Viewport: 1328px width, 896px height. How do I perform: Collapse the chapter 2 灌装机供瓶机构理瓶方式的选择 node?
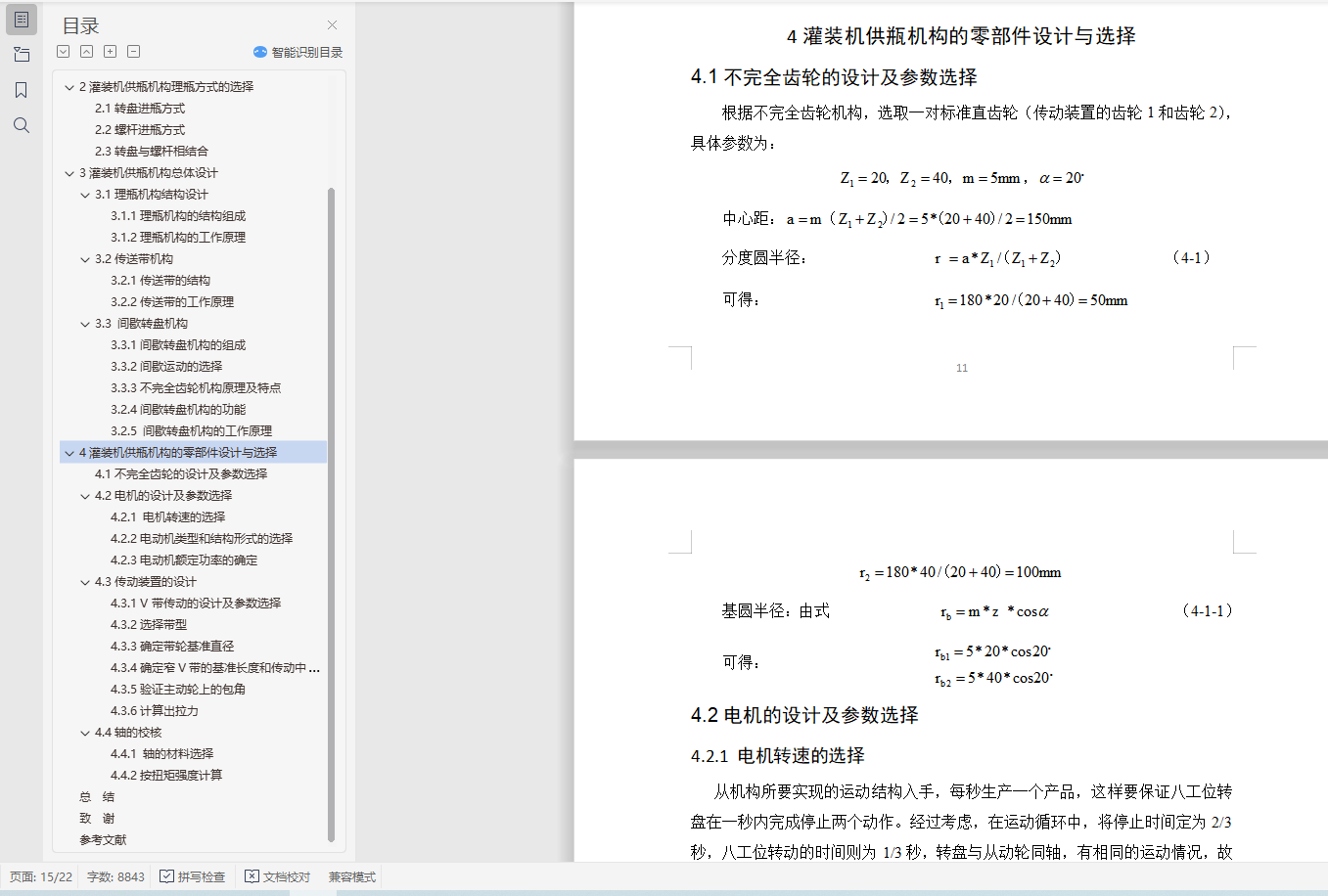click(x=69, y=87)
